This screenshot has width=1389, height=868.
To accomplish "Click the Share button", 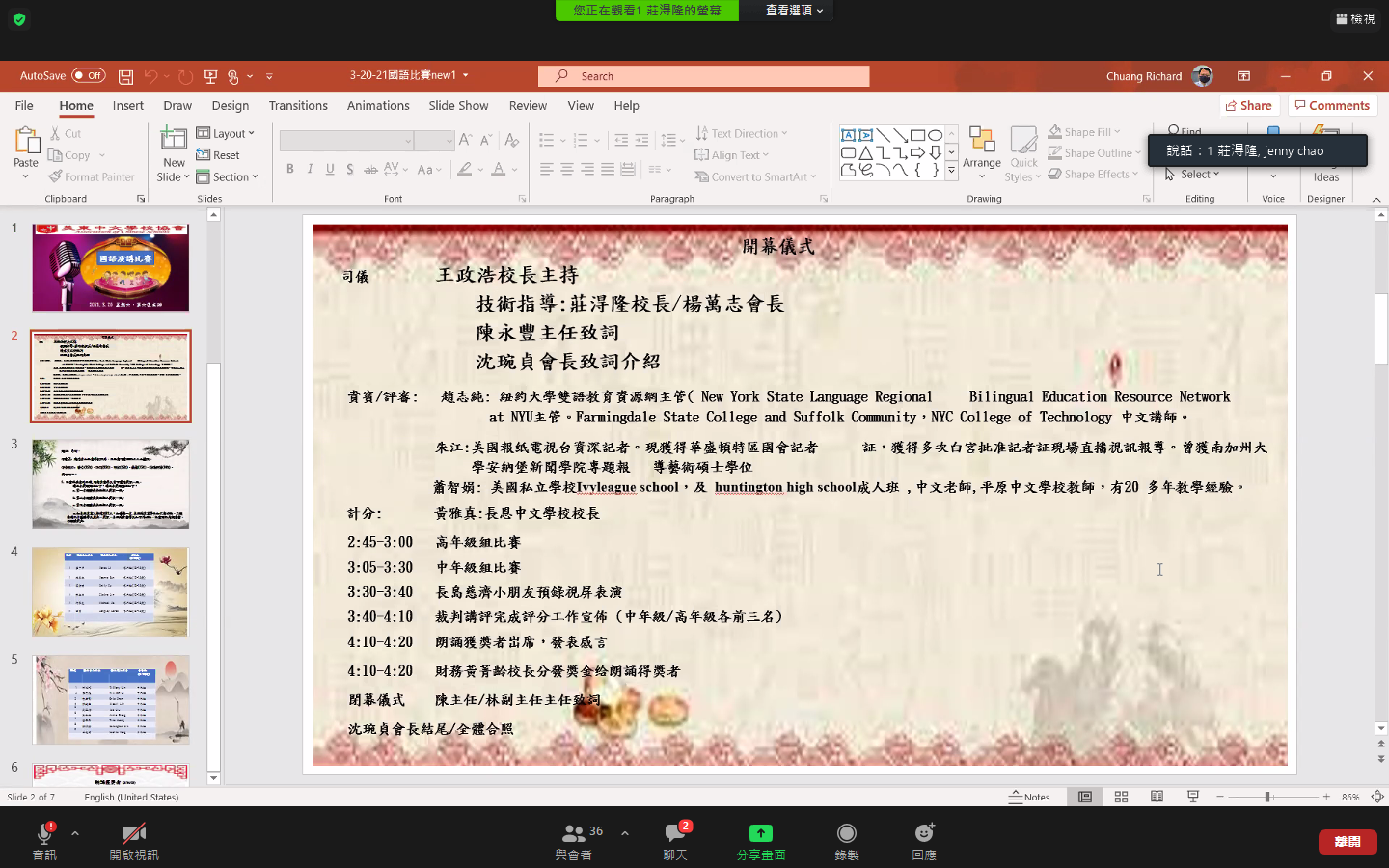I will (1249, 105).
